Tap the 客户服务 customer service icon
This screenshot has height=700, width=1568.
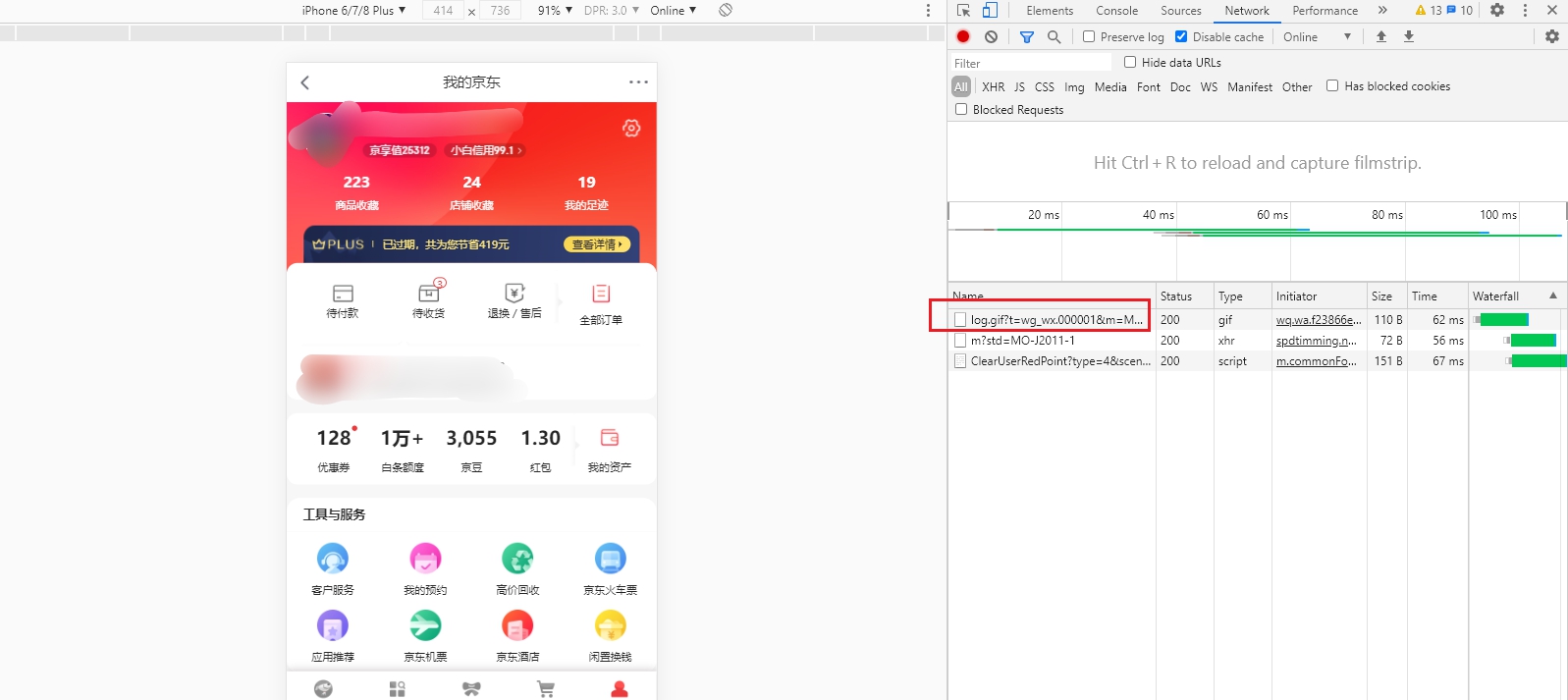pyautogui.click(x=333, y=559)
